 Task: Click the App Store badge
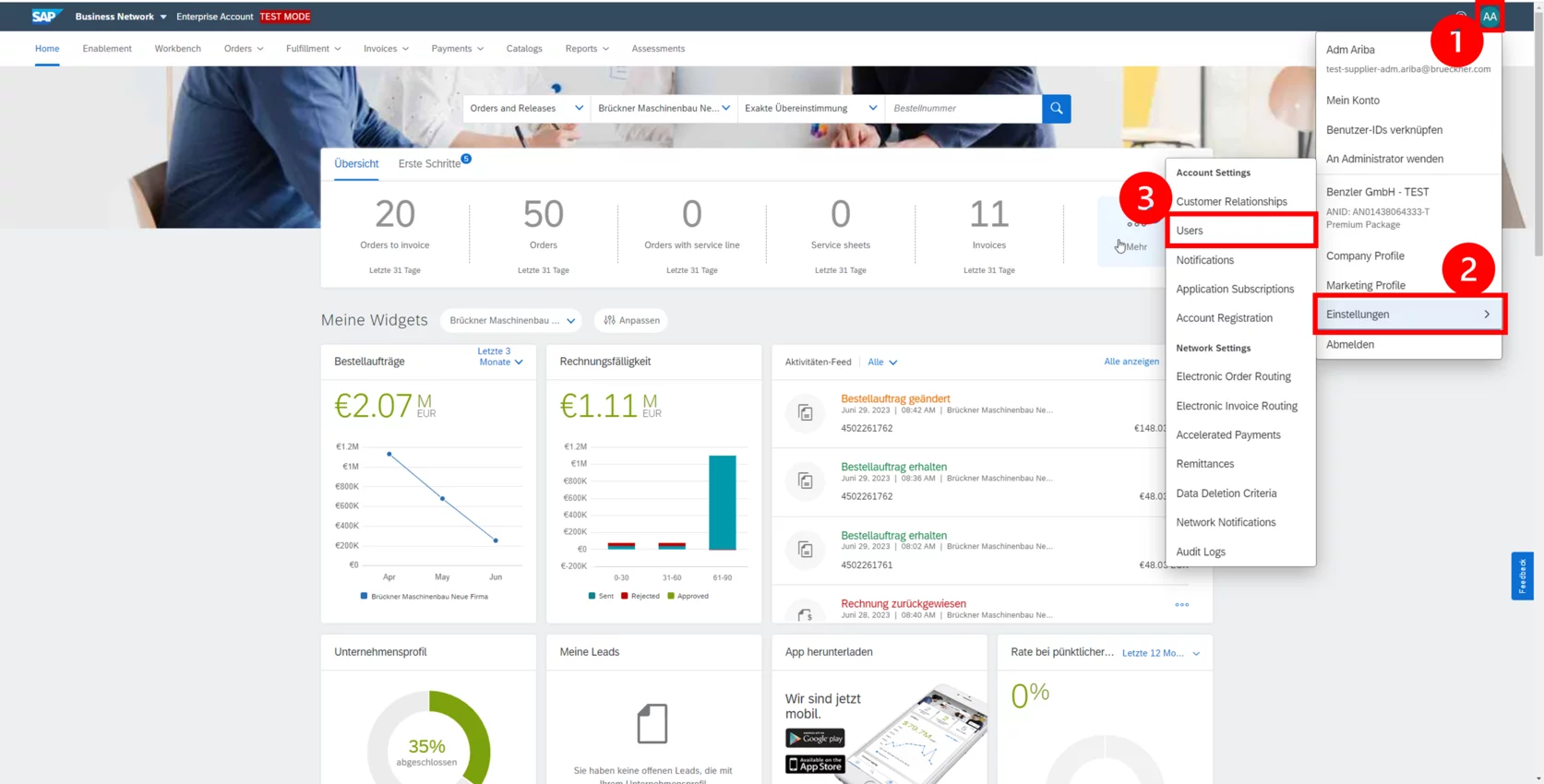pyautogui.click(x=815, y=764)
